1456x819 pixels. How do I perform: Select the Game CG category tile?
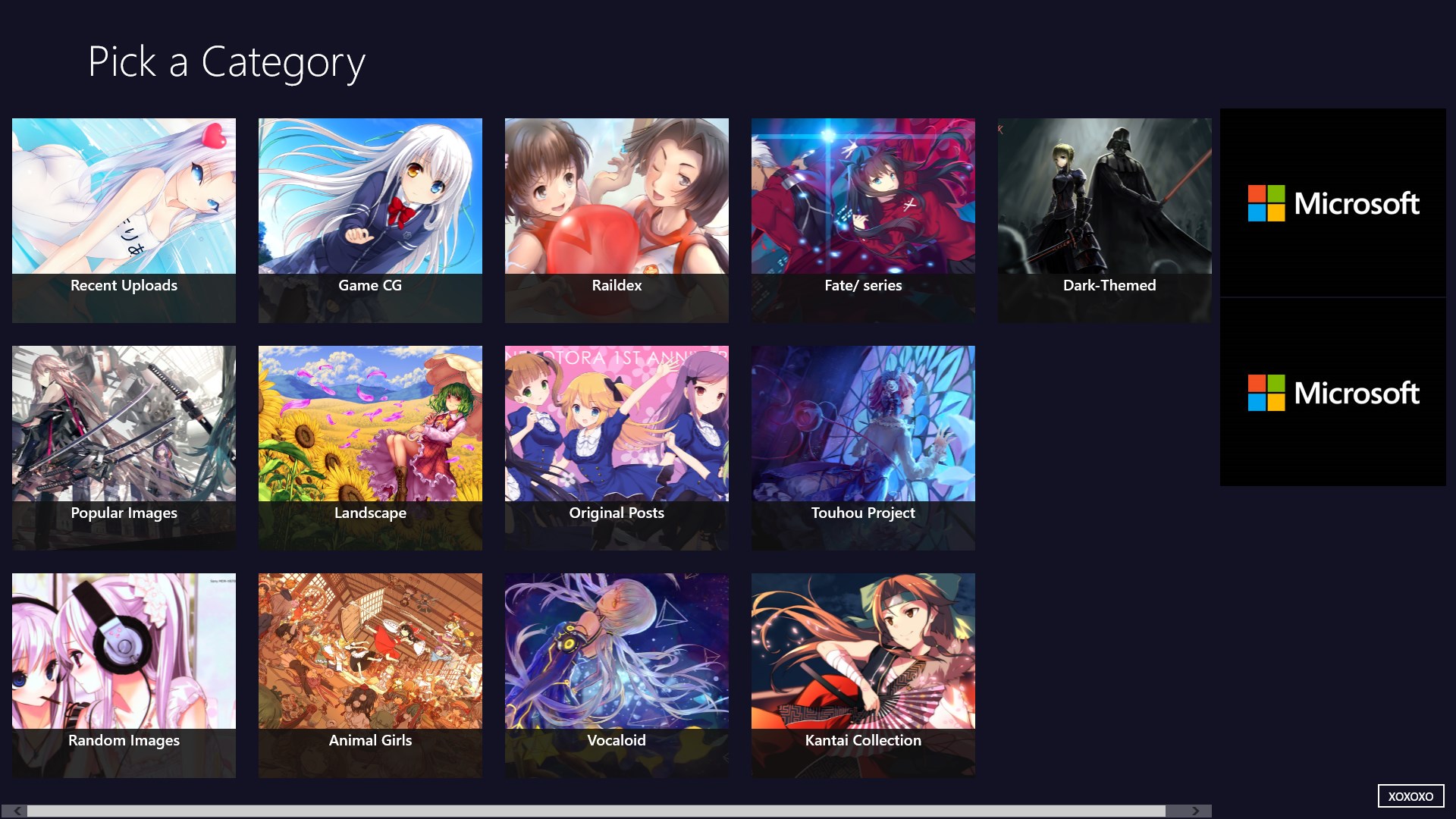(370, 220)
